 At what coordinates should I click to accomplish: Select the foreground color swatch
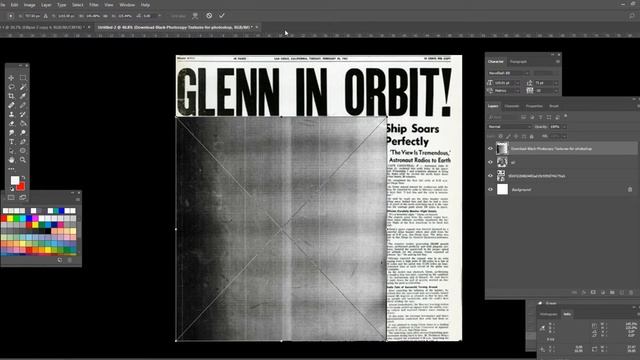coord(15,180)
